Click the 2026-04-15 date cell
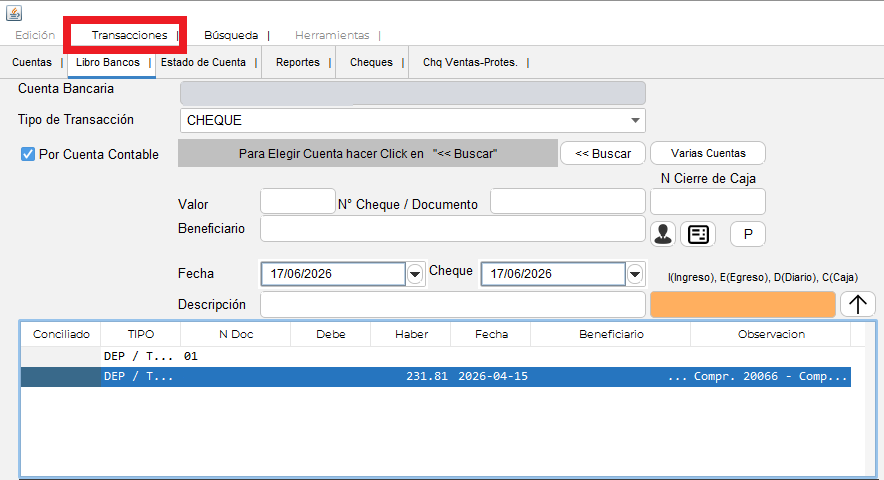 (491, 376)
